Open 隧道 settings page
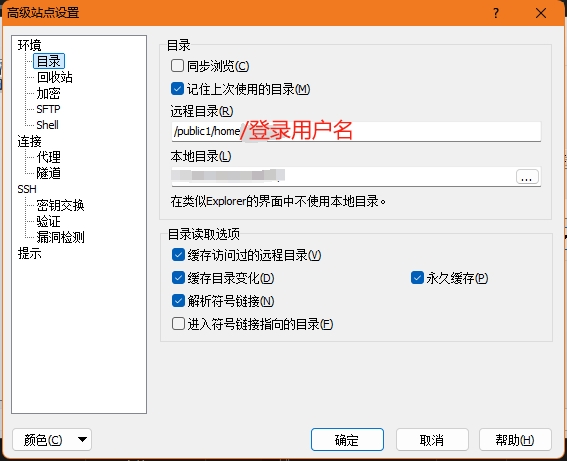Viewport: 567px width, 461px height. pos(48,173)
